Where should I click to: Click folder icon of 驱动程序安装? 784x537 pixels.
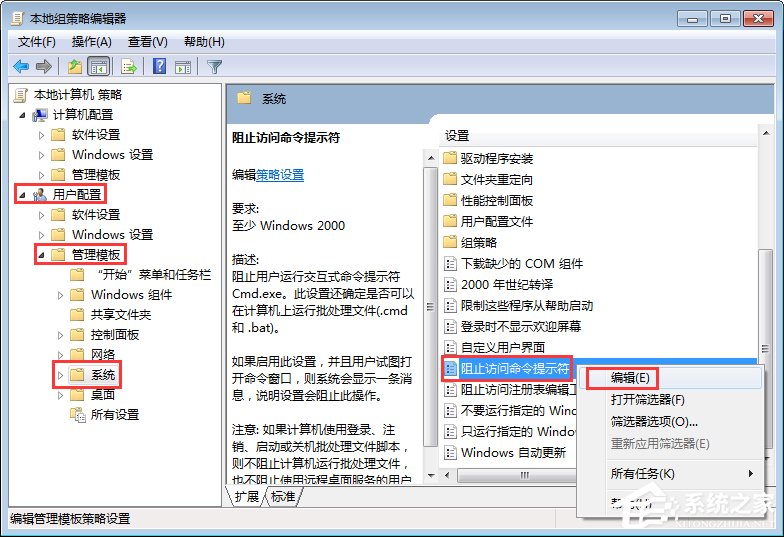450,158
